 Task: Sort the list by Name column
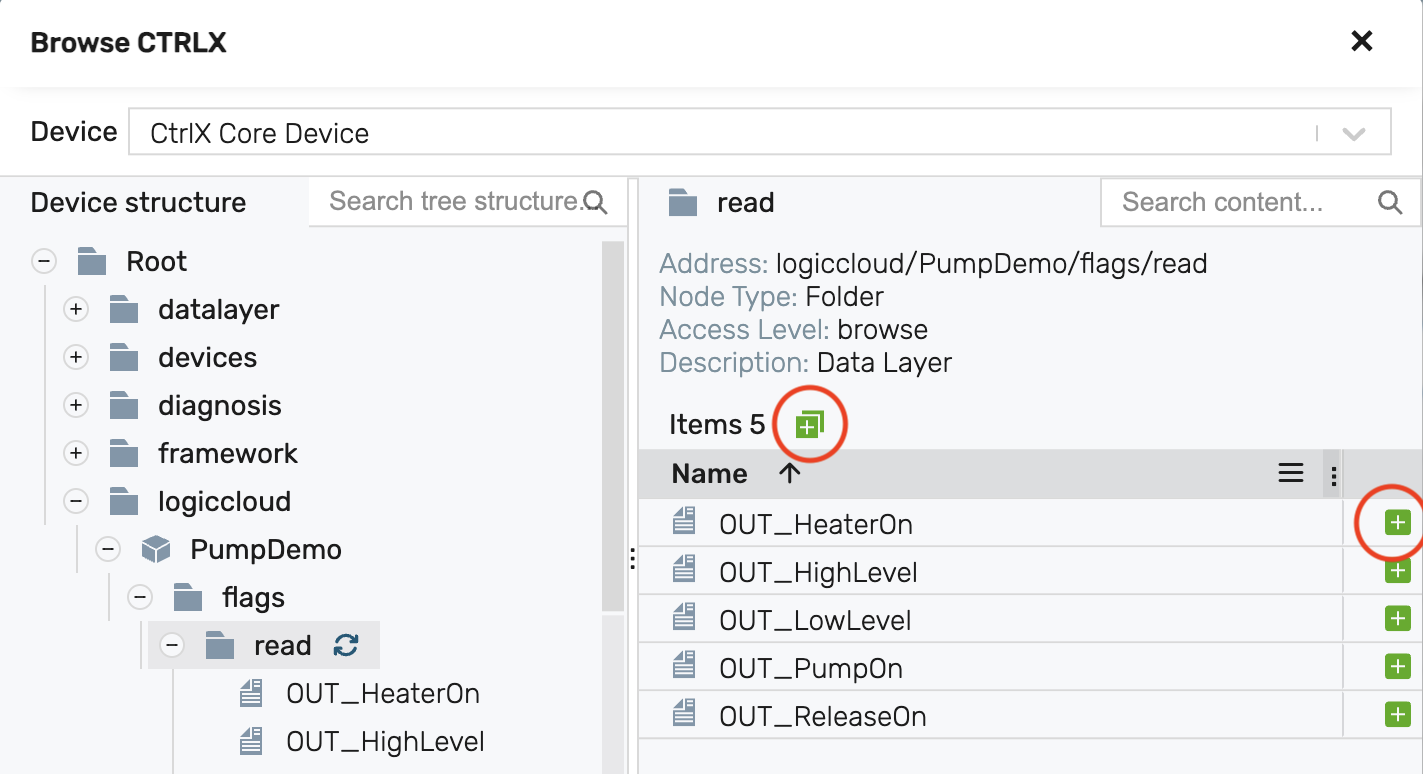(710, 474)
